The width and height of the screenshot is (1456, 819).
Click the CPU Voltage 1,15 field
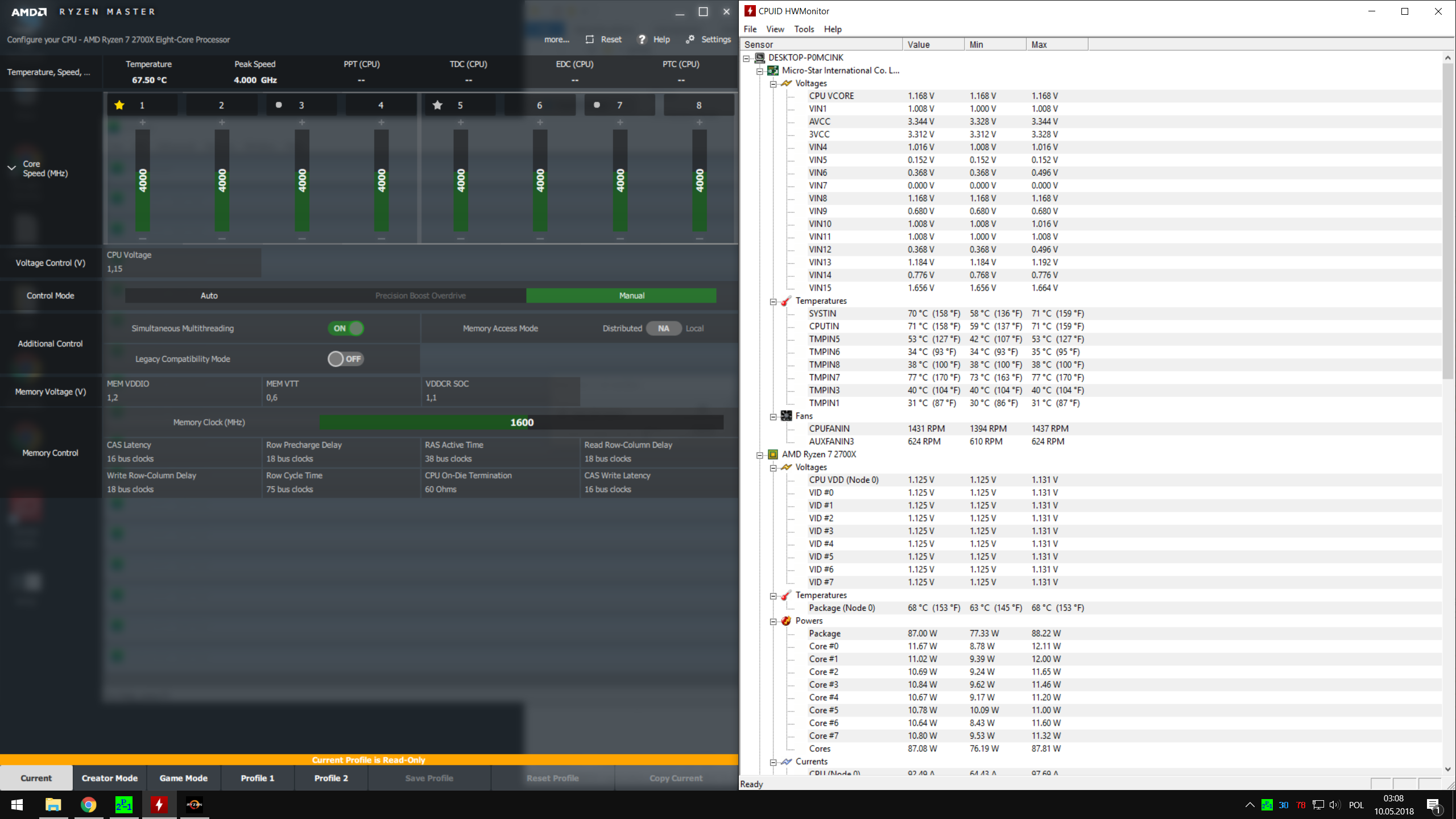(183, 262)
